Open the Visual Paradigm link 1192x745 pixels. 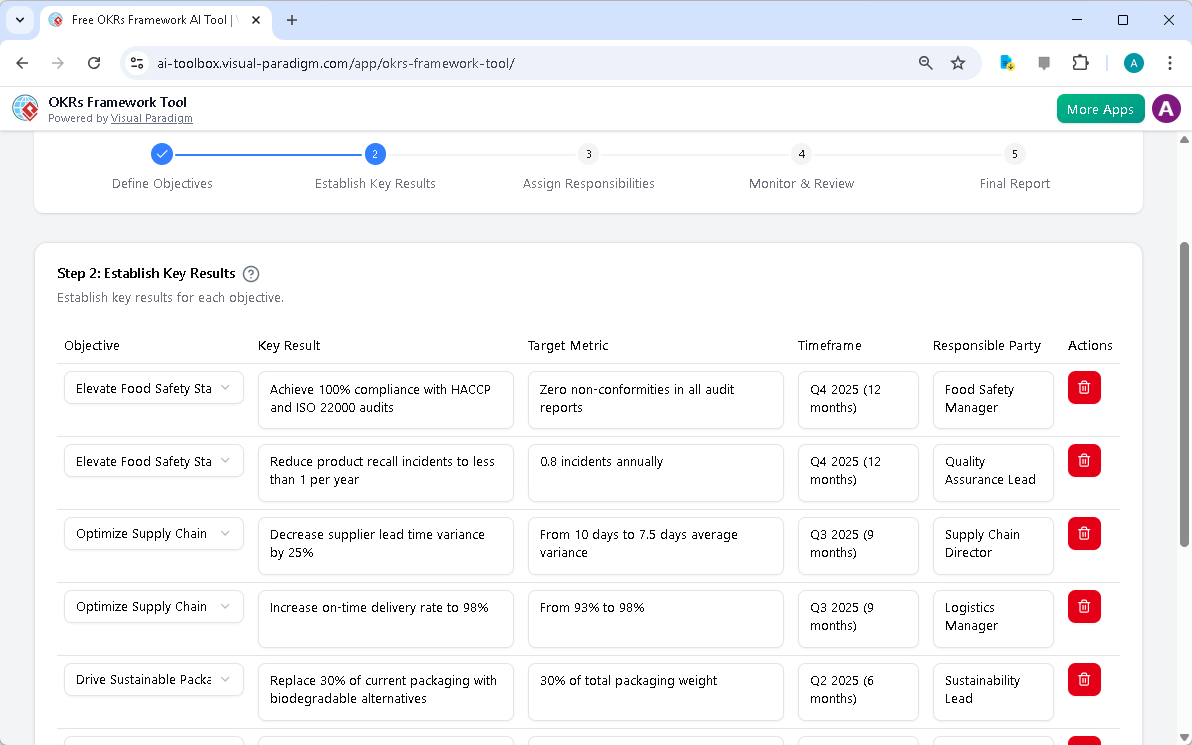pos(151,118)
